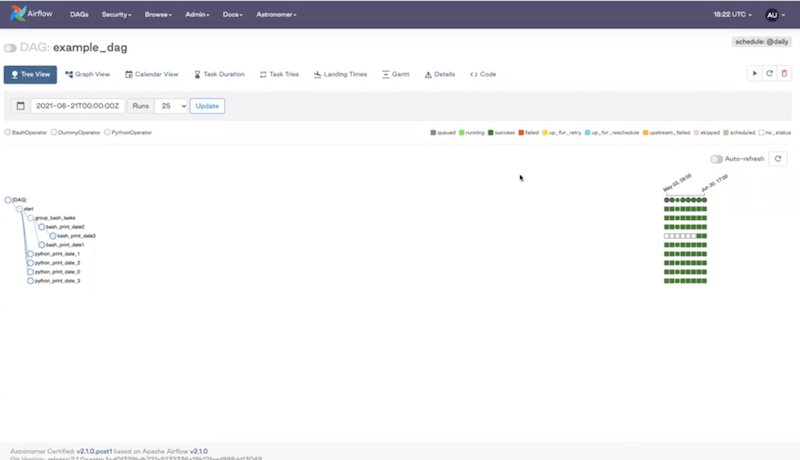
Task: Expand the Security menu in navbar
Action: tap(116, 15)
